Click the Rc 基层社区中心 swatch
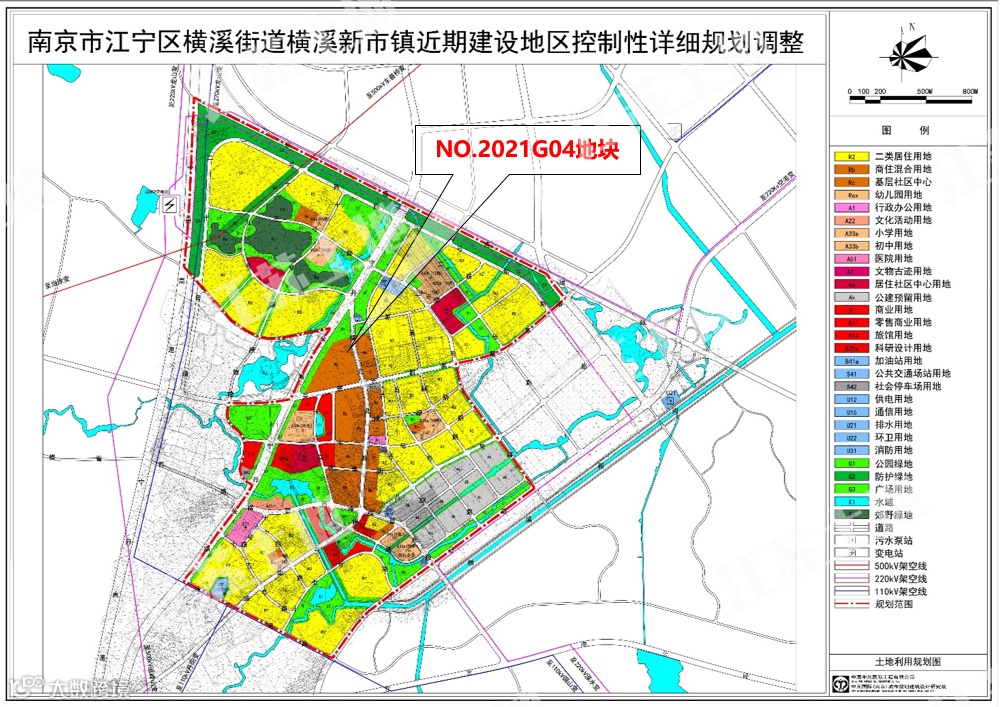1000x707 pixels. tap(851, 182)
